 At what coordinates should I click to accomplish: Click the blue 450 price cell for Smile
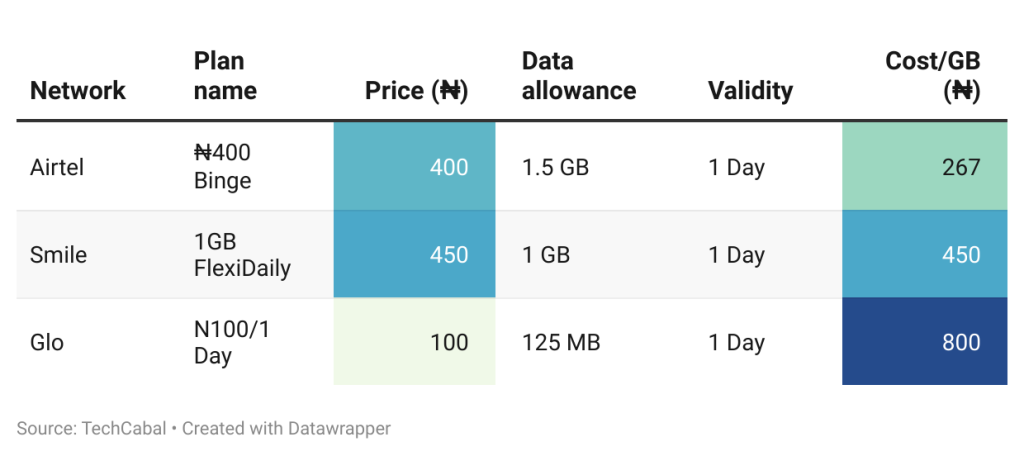(x=414, y=255)
